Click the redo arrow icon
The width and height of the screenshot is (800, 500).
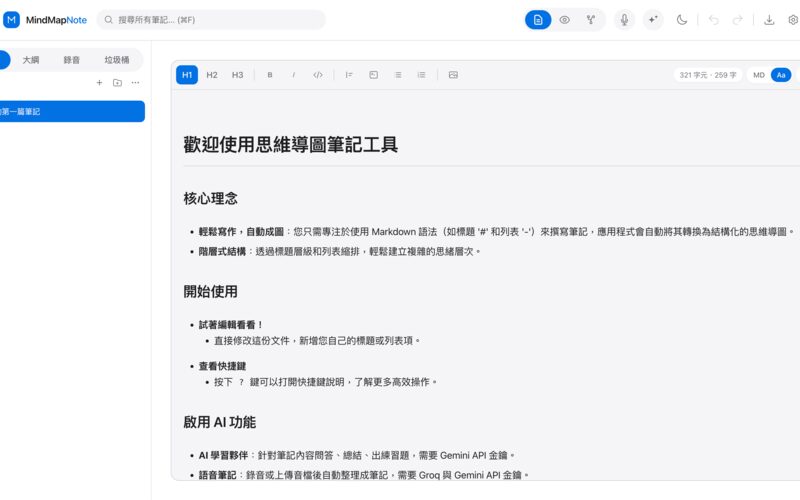pyautogui.click(x=737, y=20)
